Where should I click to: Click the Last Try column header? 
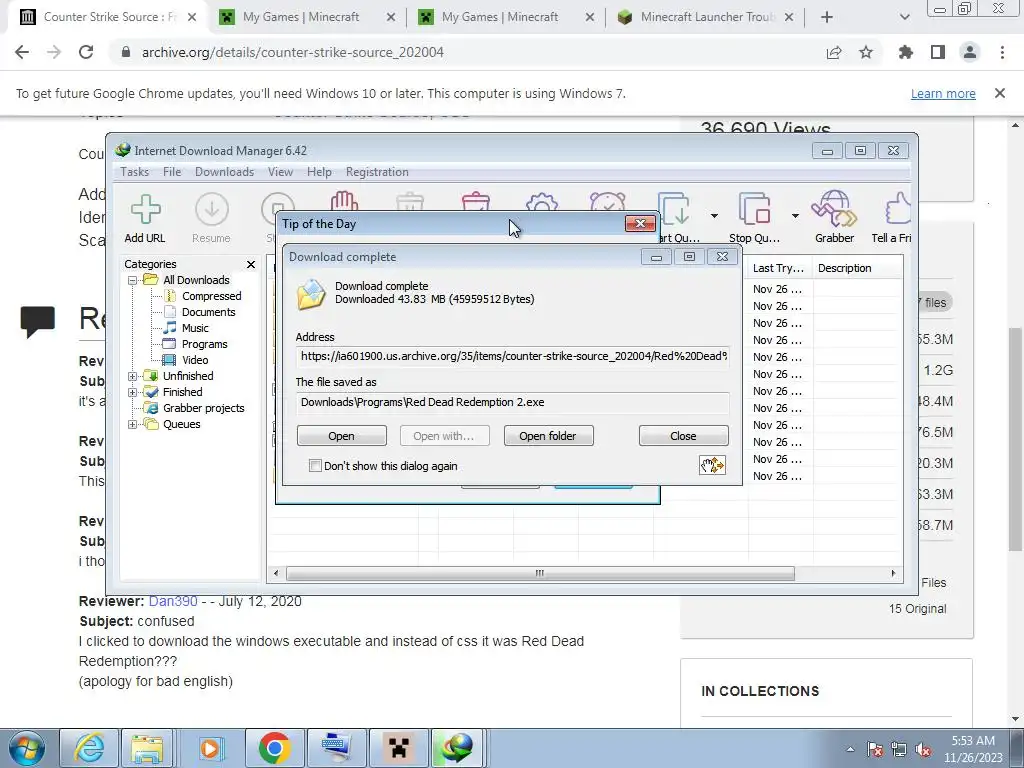click(x=778, y=268)
